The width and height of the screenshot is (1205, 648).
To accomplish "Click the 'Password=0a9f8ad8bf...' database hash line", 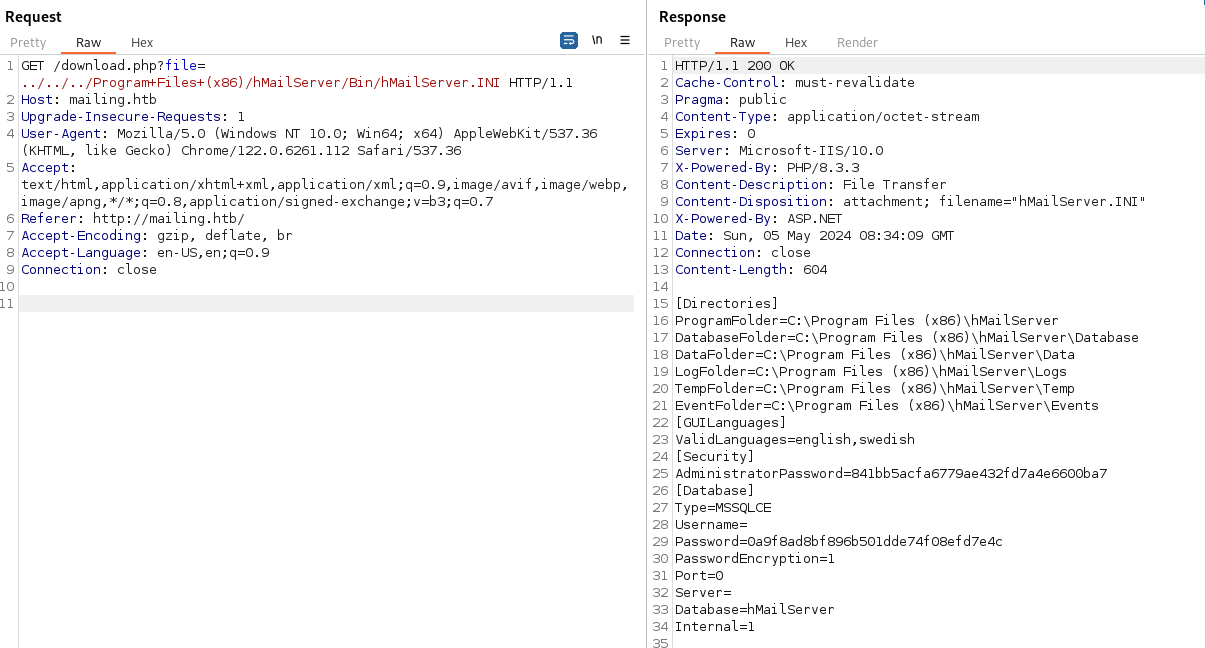I will (x=839, y=541).
